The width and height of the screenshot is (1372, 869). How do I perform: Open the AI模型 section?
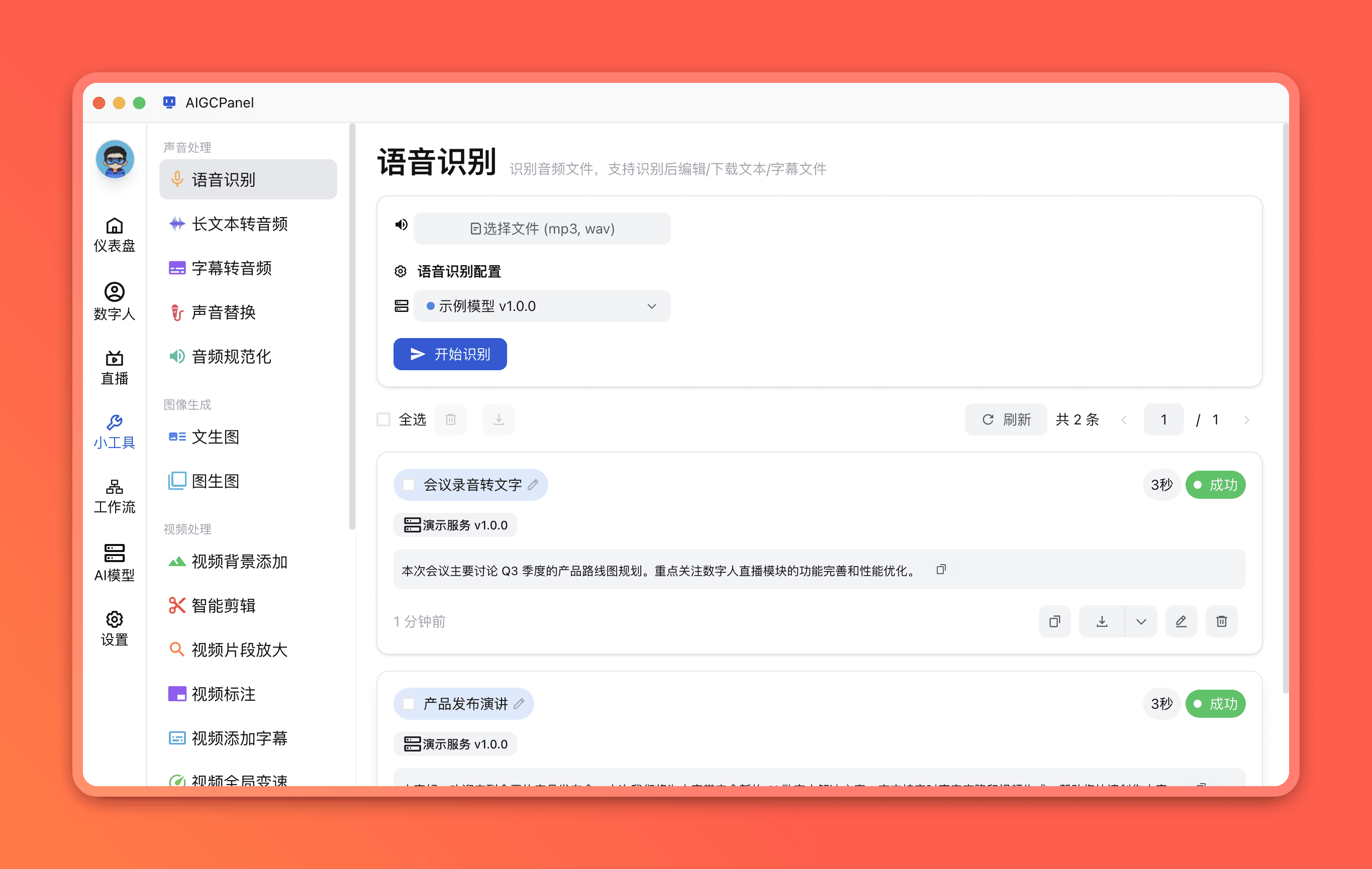click(115, 563)
